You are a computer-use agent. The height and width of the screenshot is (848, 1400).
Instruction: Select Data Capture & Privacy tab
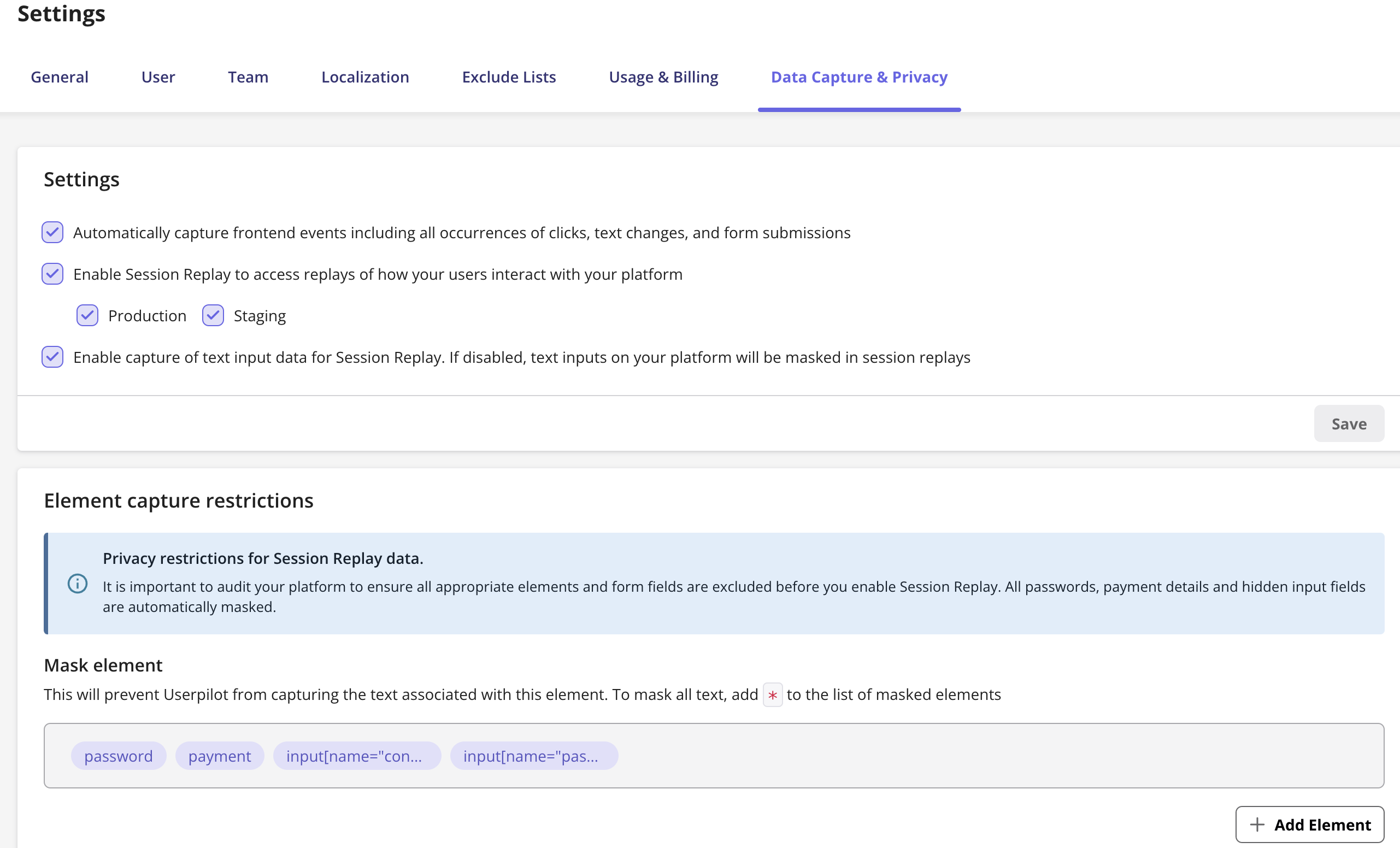point(858,76)
